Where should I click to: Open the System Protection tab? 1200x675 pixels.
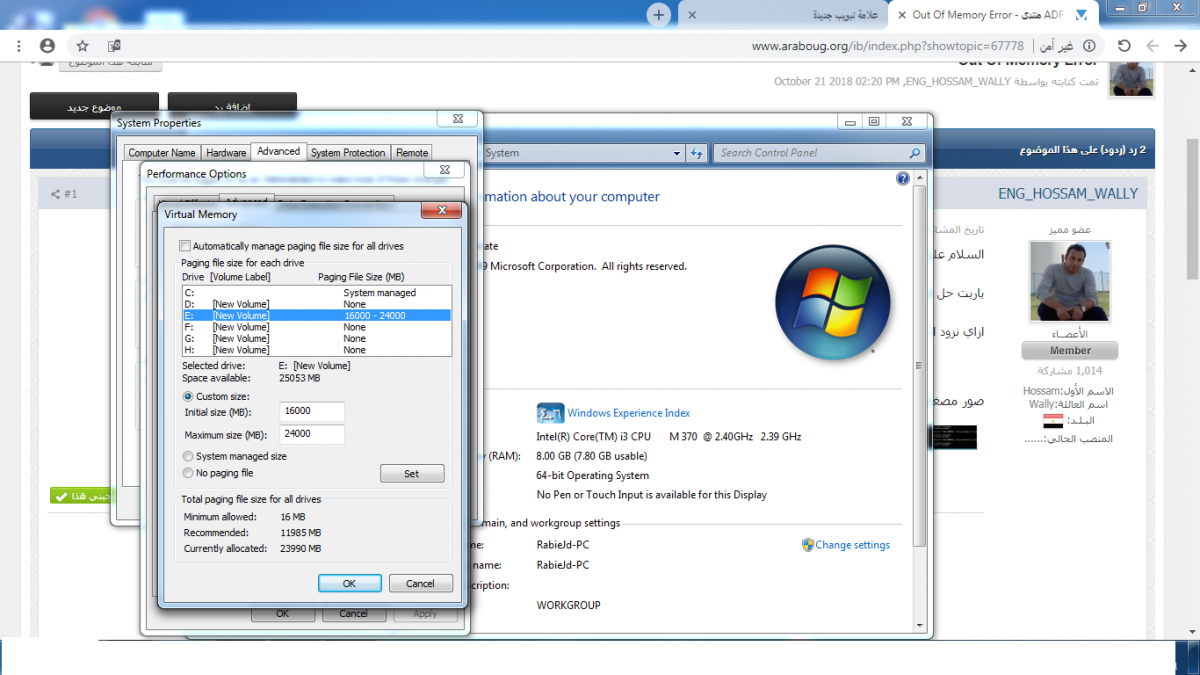coord(347,153)
